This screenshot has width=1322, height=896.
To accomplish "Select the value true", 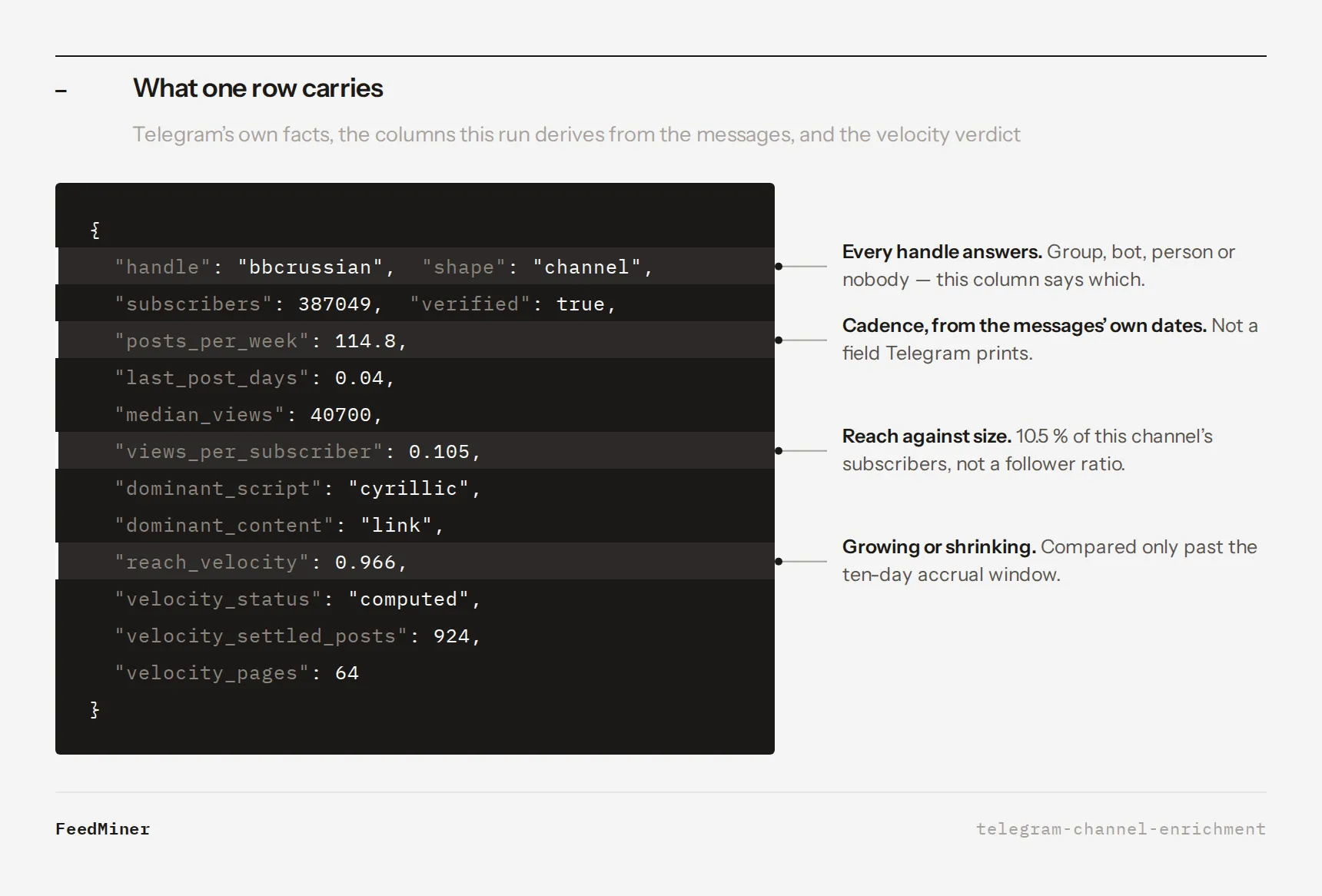I will pyautogui.click(x=580, y=304).
